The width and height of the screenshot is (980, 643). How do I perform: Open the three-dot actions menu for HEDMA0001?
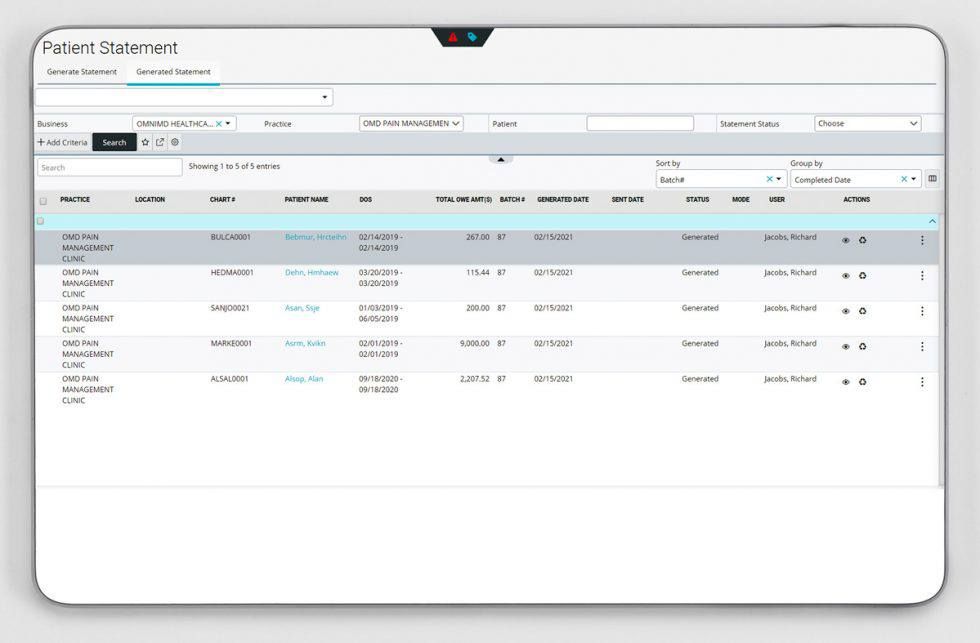(922, 274)
